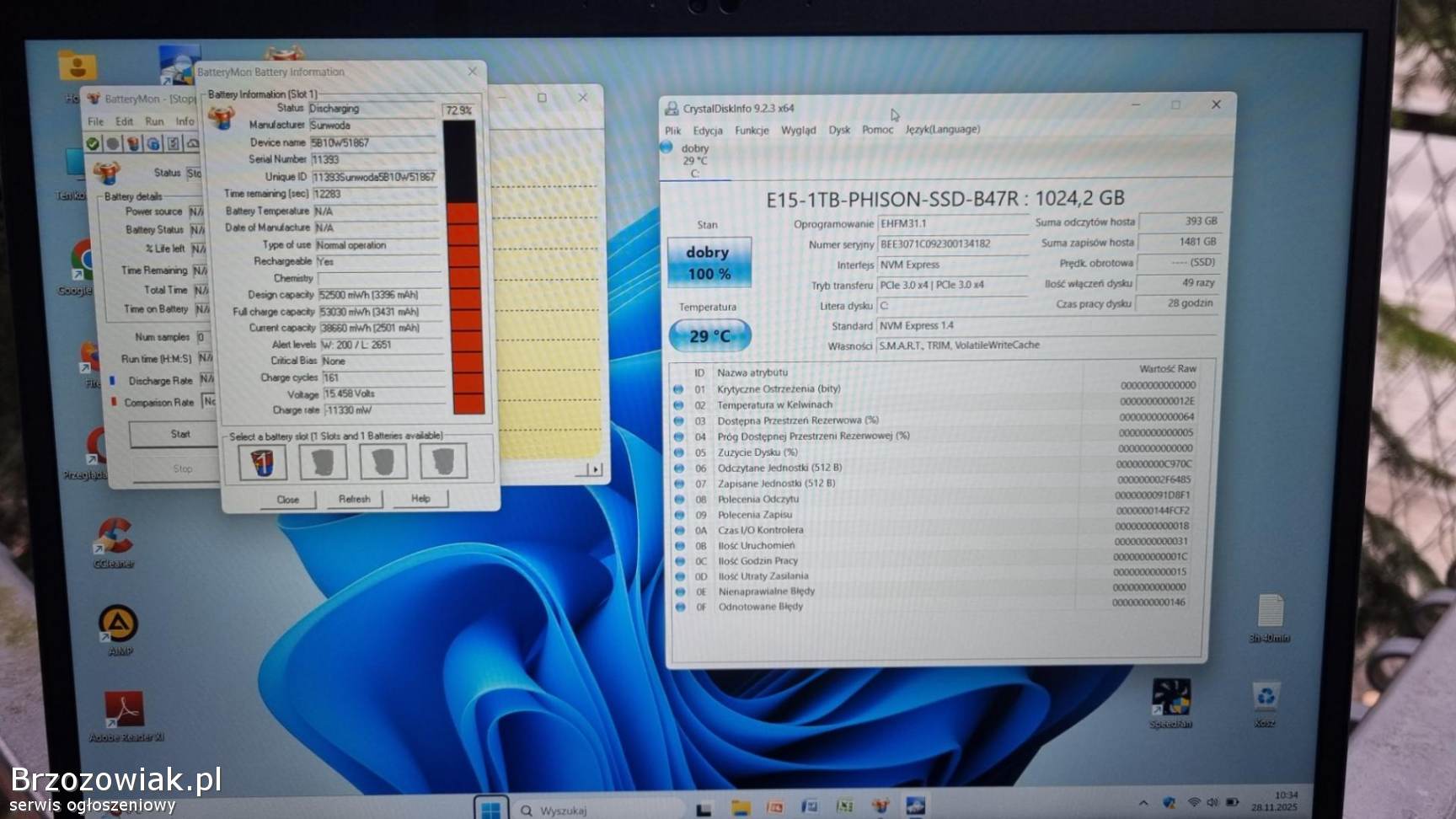Select the C: disk tab with dobry status

pyautogui.click(x=694, y=160)
